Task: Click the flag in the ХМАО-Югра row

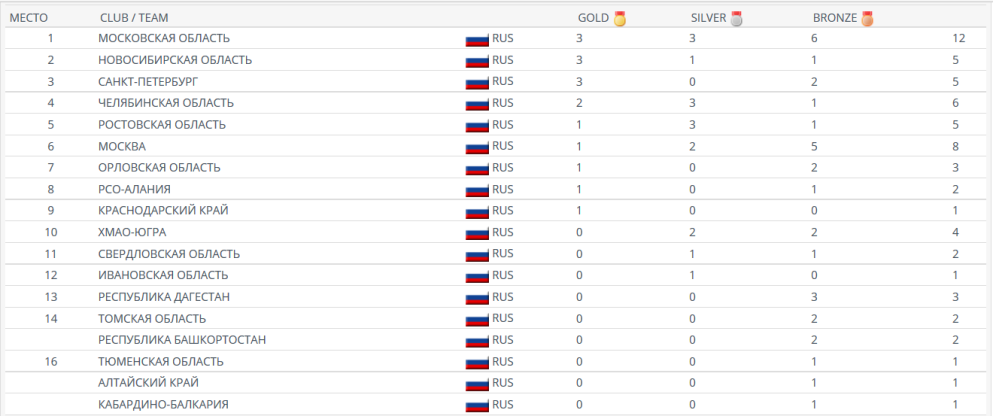Action: tap(477, 233)
